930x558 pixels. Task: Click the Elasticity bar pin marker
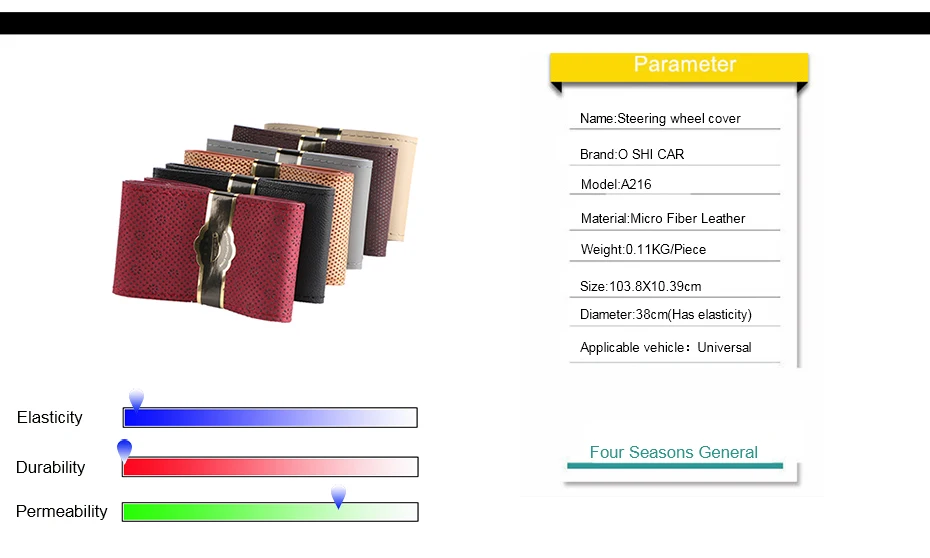(x=136, y=400)
